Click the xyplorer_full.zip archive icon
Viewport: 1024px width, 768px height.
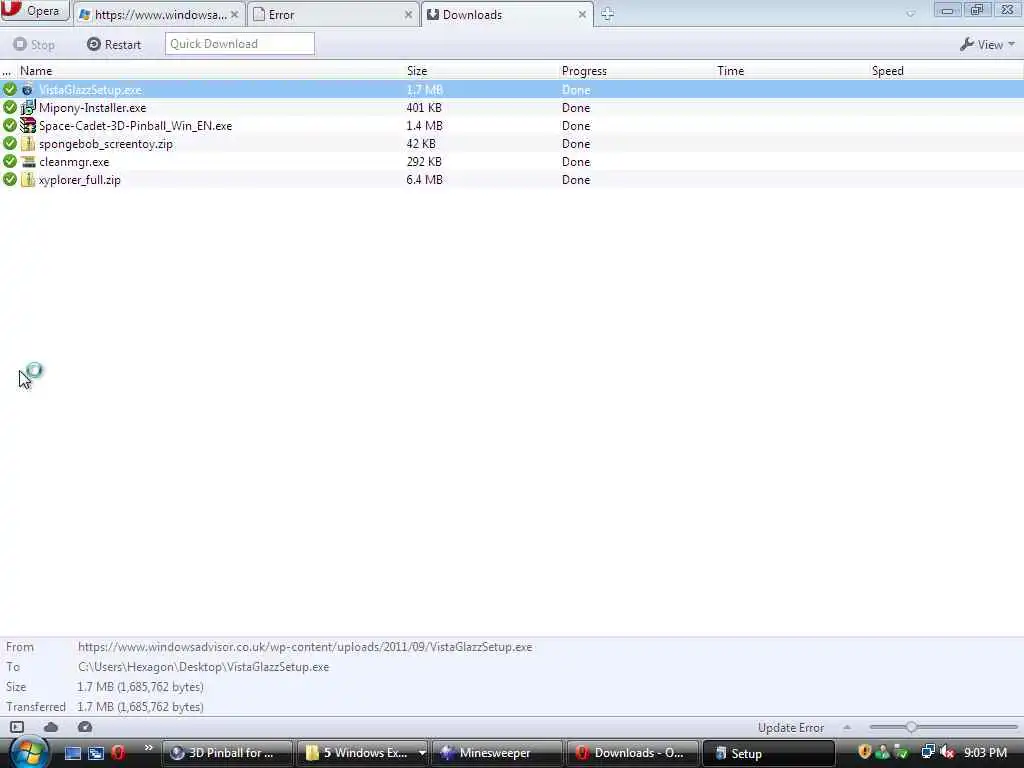point(27,179)
